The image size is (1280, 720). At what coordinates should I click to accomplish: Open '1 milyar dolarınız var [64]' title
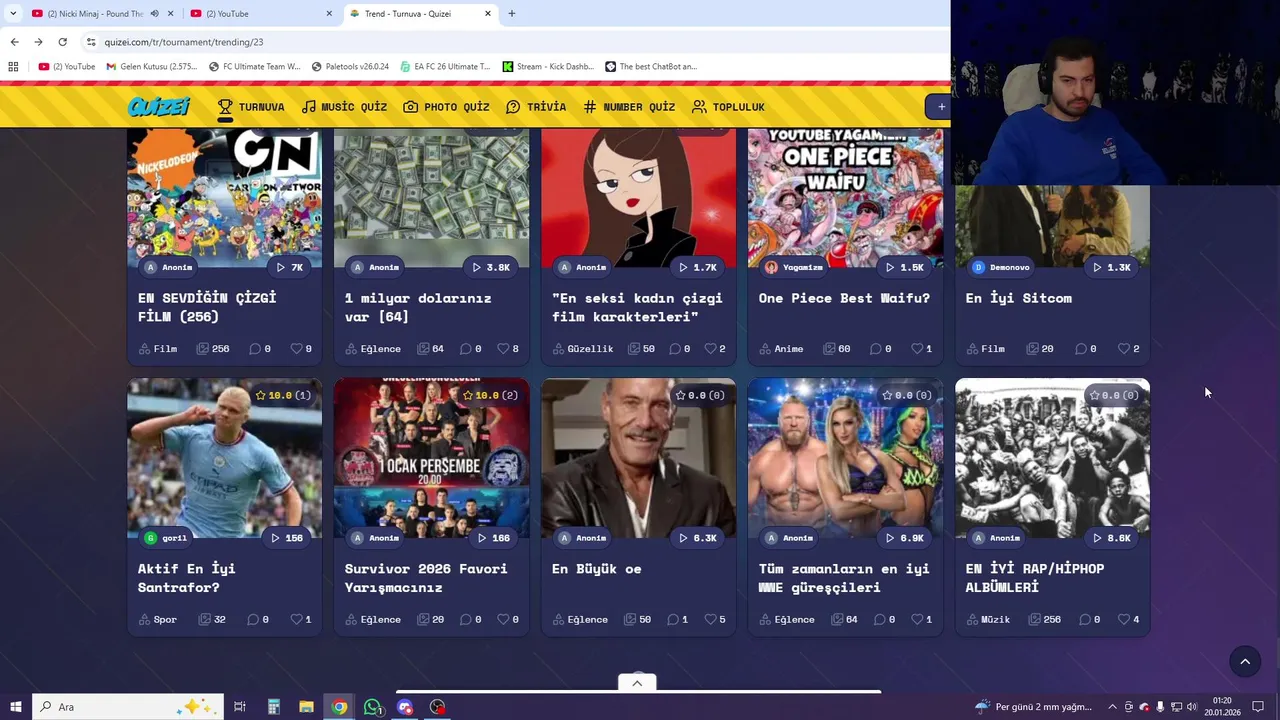(418, 307)
